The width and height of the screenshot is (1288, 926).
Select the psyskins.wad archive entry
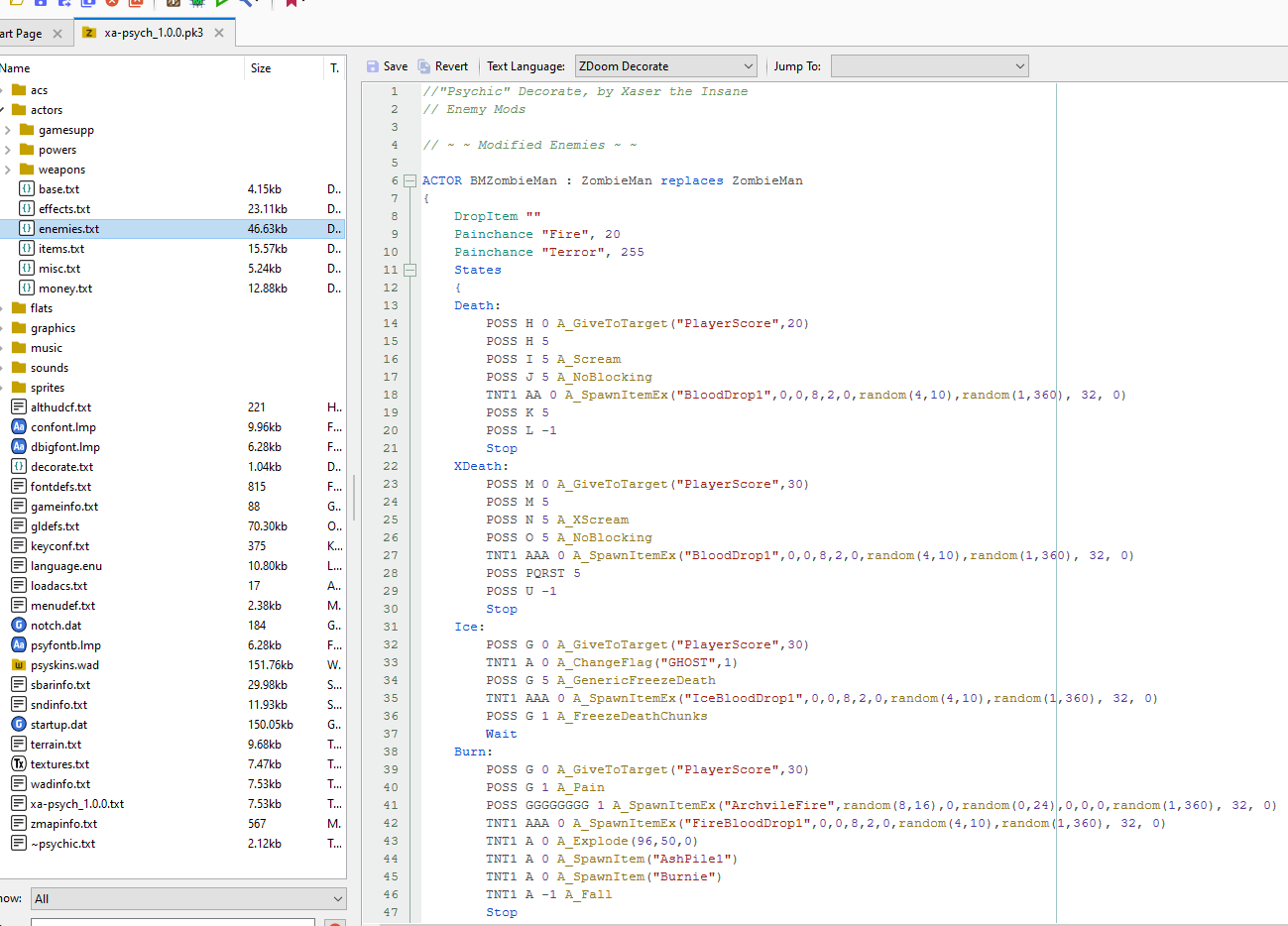coord(64,665)
